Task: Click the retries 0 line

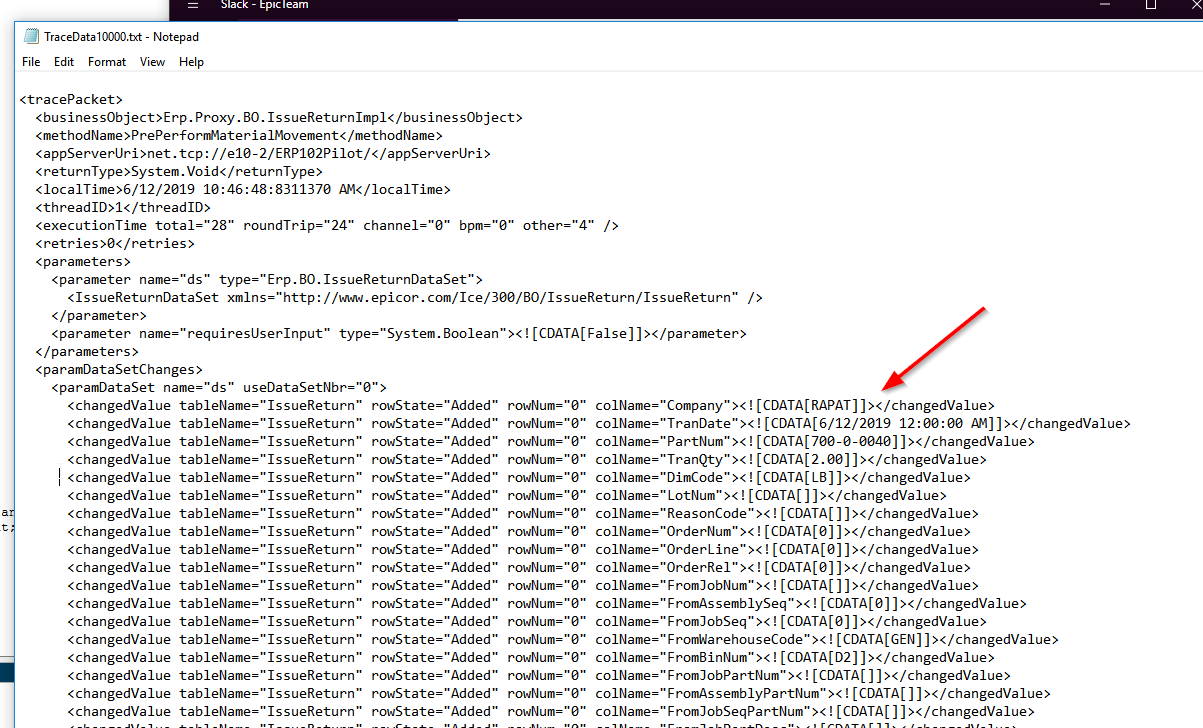Action: tap(115, 244)
